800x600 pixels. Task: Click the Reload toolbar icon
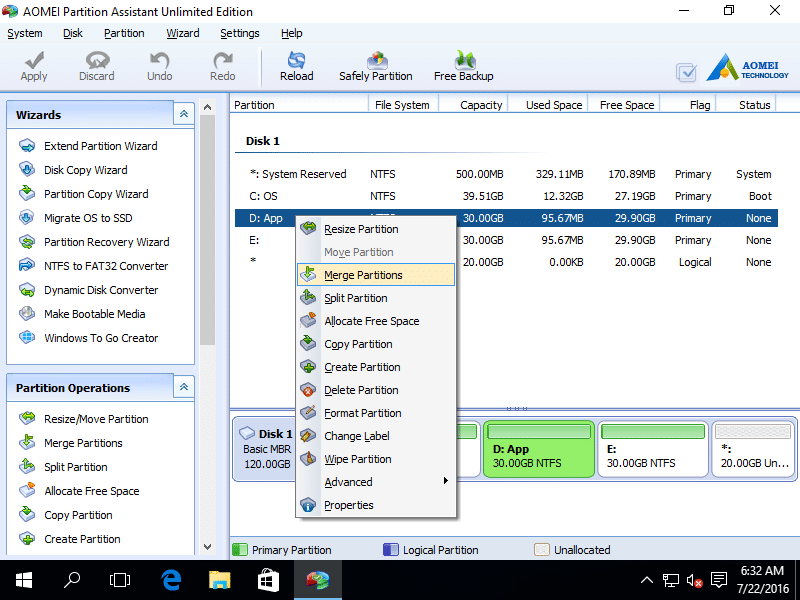pyautogui.click(x=296, y=66)
